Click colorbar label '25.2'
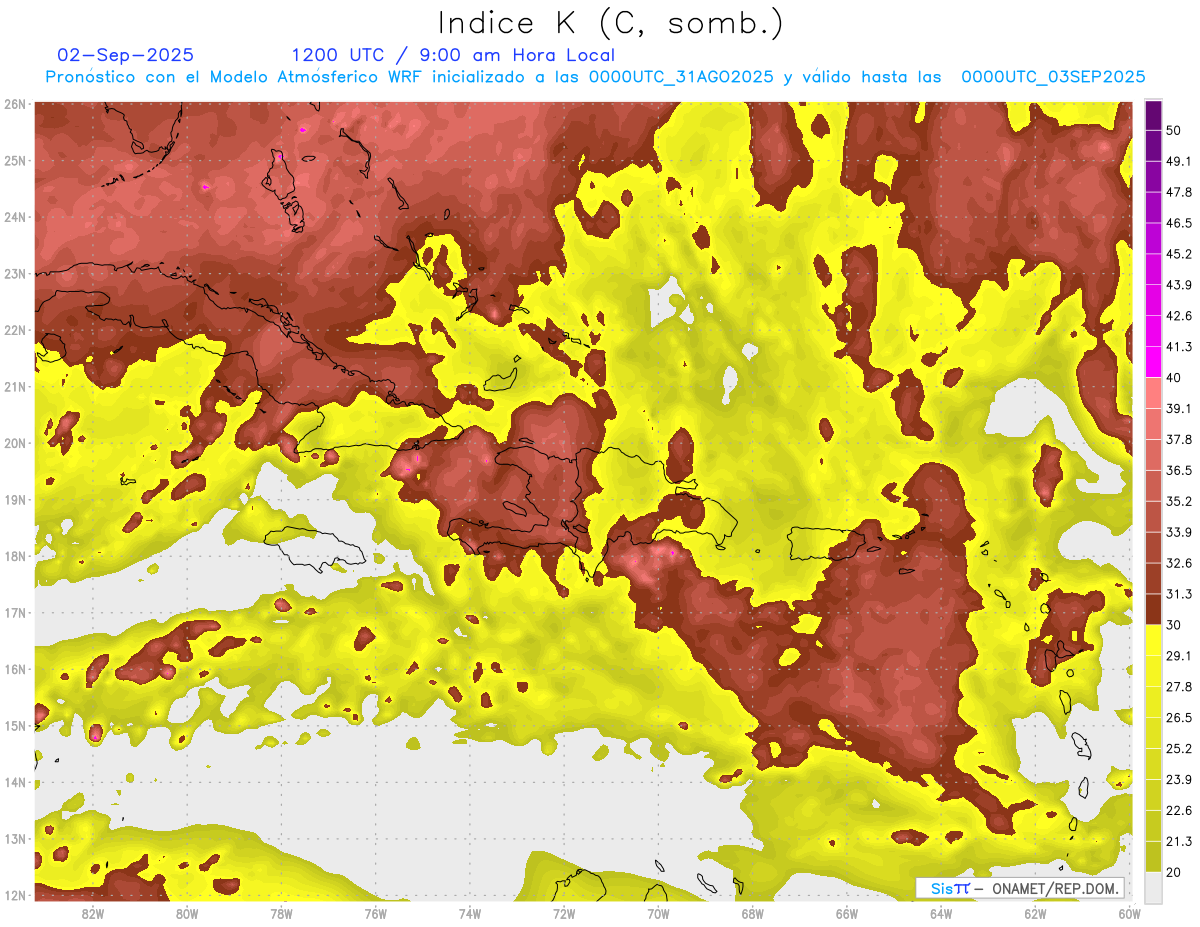This screenshot has width=1200, height=927. click(1179, 749)
